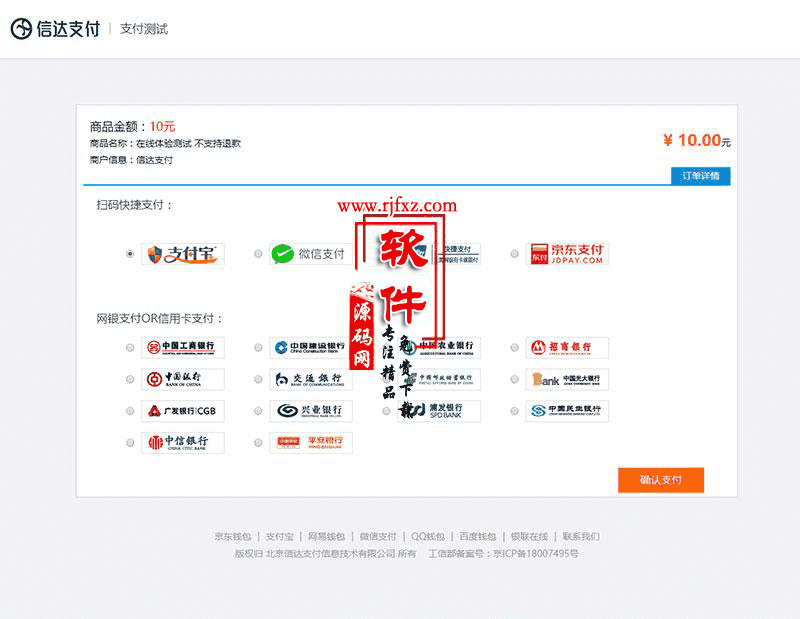Open the QQ钱包 footer link
The height and width of the screenshot is (619, 800).
point(428,536)
